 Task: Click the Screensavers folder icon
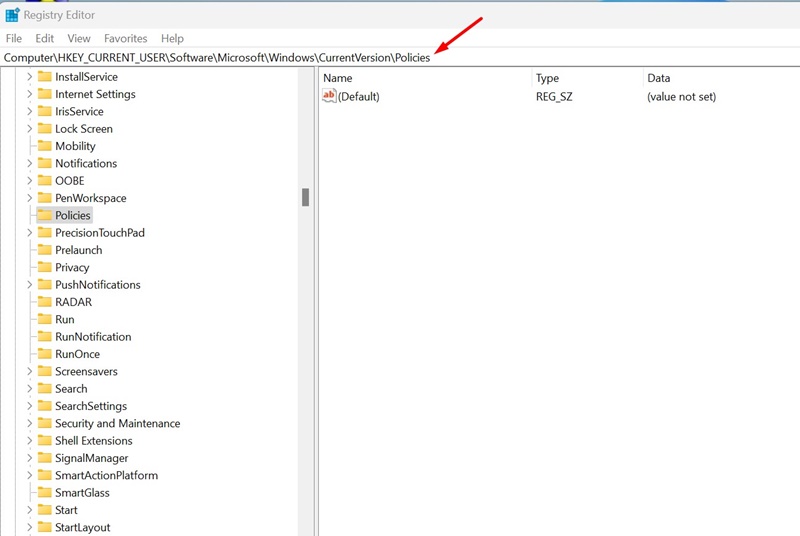click(45, 371)
